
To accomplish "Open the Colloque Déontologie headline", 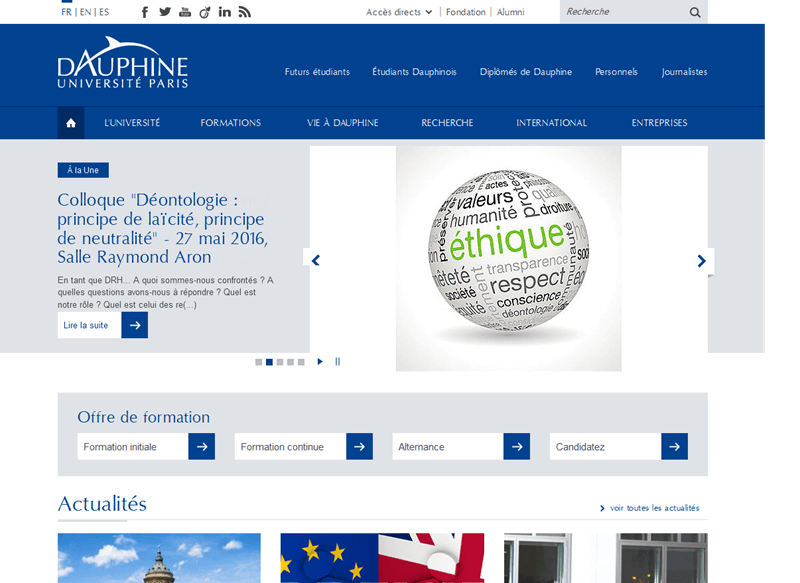I will click(163, 229).
